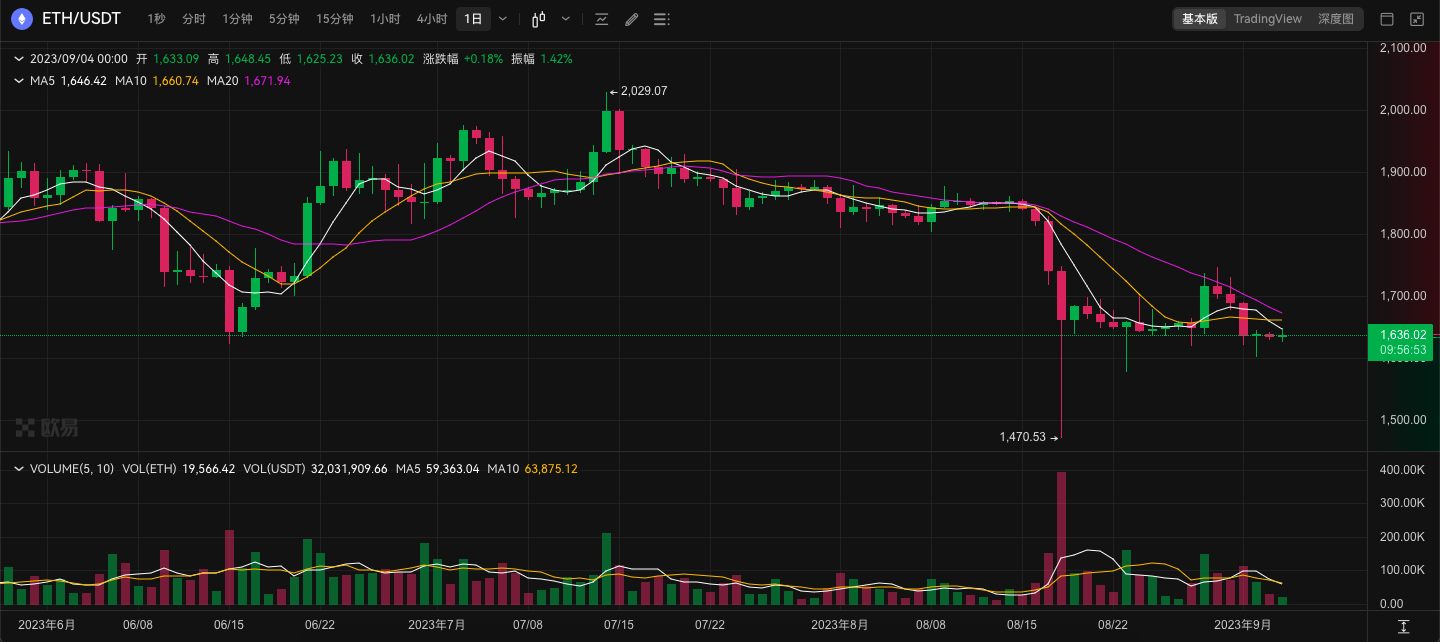Screen dimensions: 1440x642
Task: Expand more time intervals dropdown arrow
Action: (503, 19)
